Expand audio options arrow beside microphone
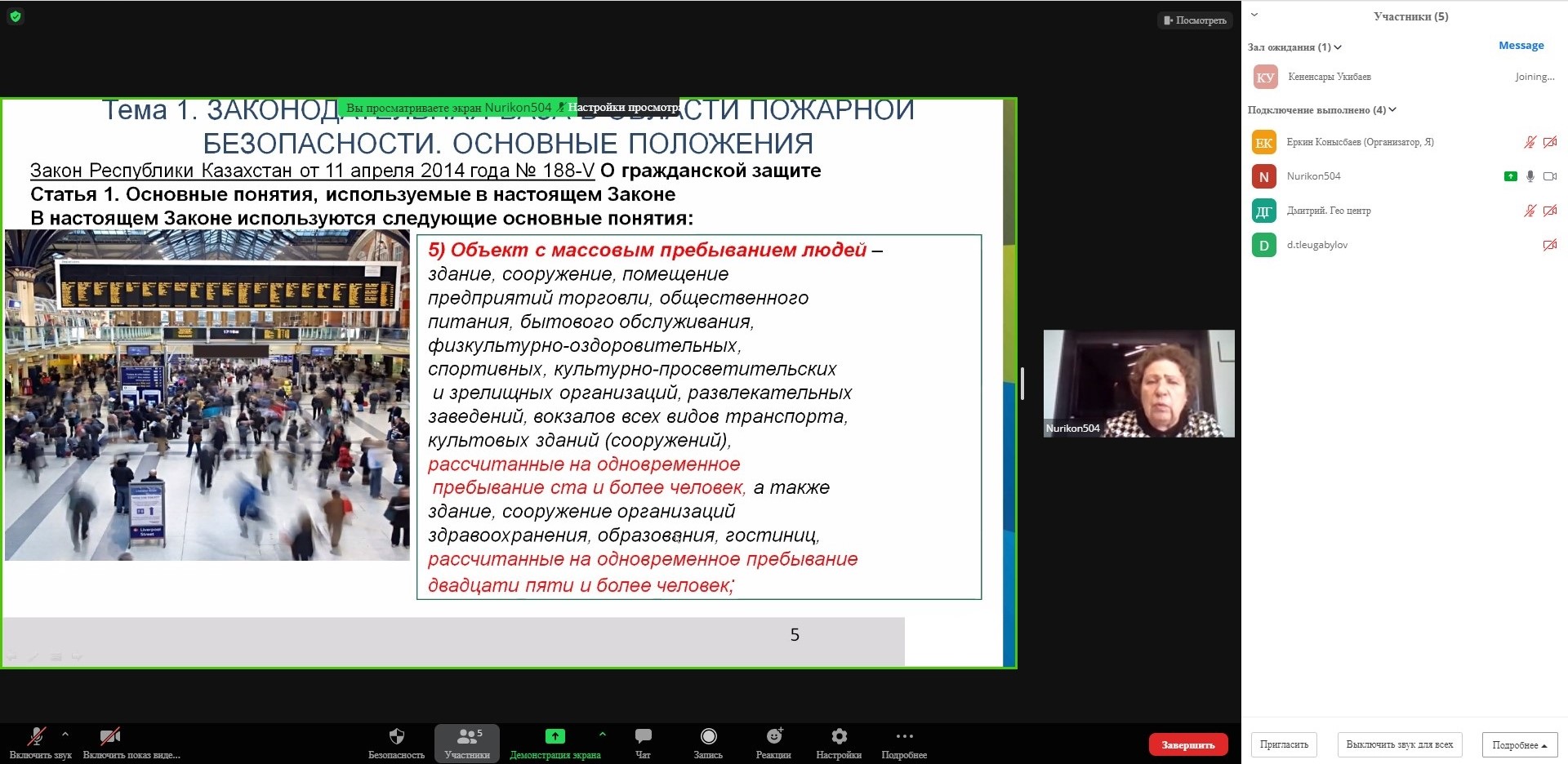Image resolution: width=1568 pixels, height=764 pixels. (65, 734)
